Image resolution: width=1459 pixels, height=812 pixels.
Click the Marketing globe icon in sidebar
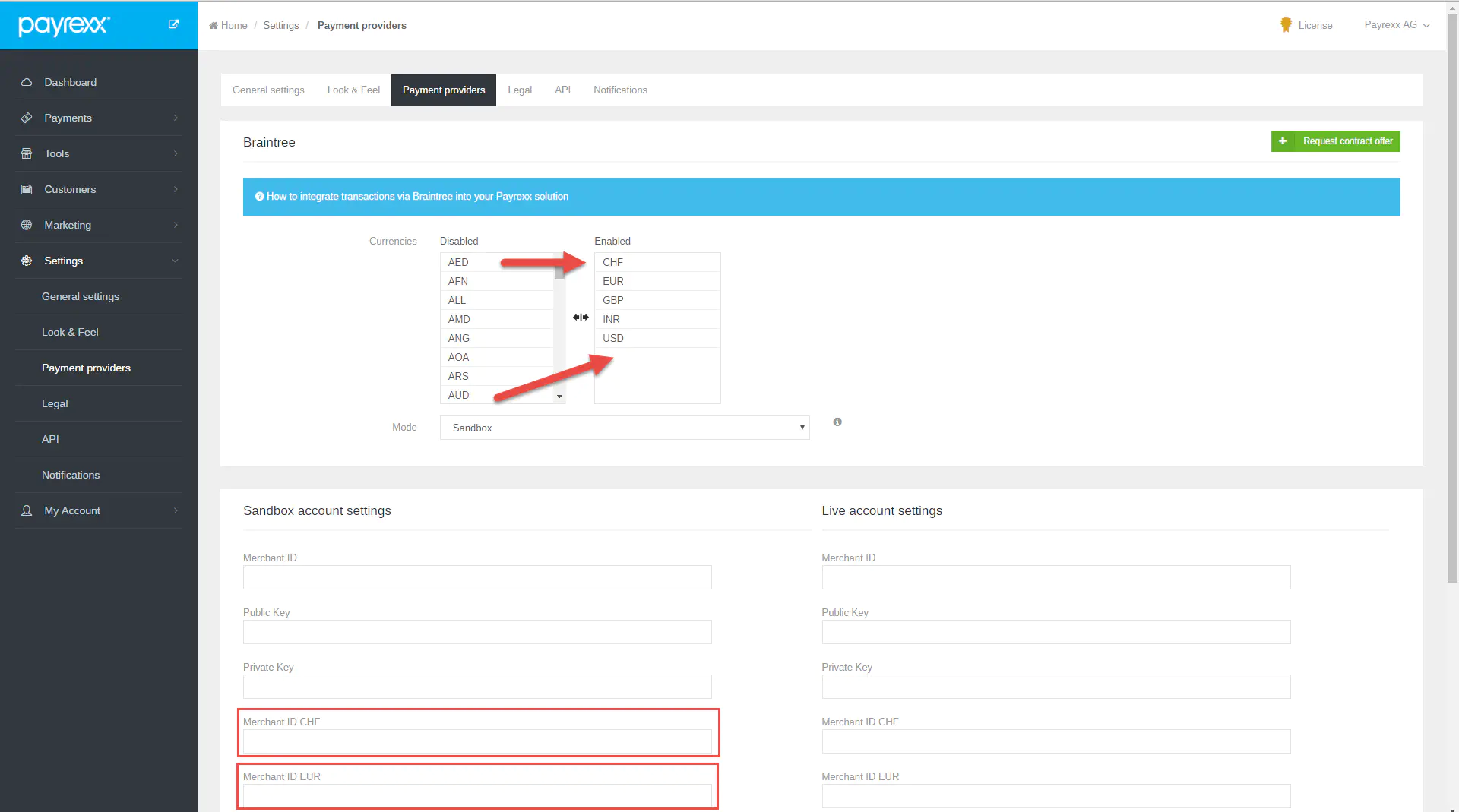coord(27,225)
